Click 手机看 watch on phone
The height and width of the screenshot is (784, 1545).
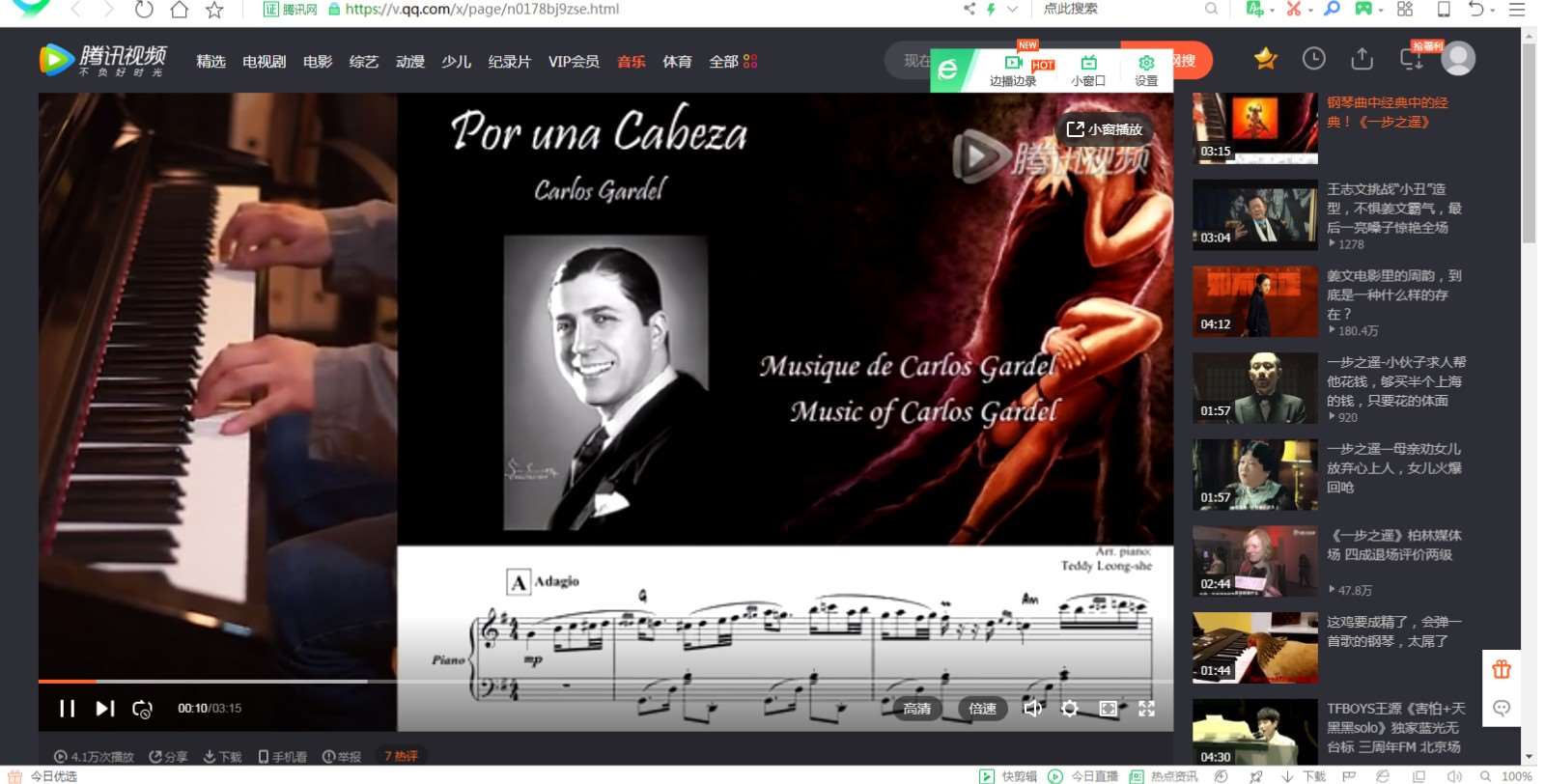point(282,757)
